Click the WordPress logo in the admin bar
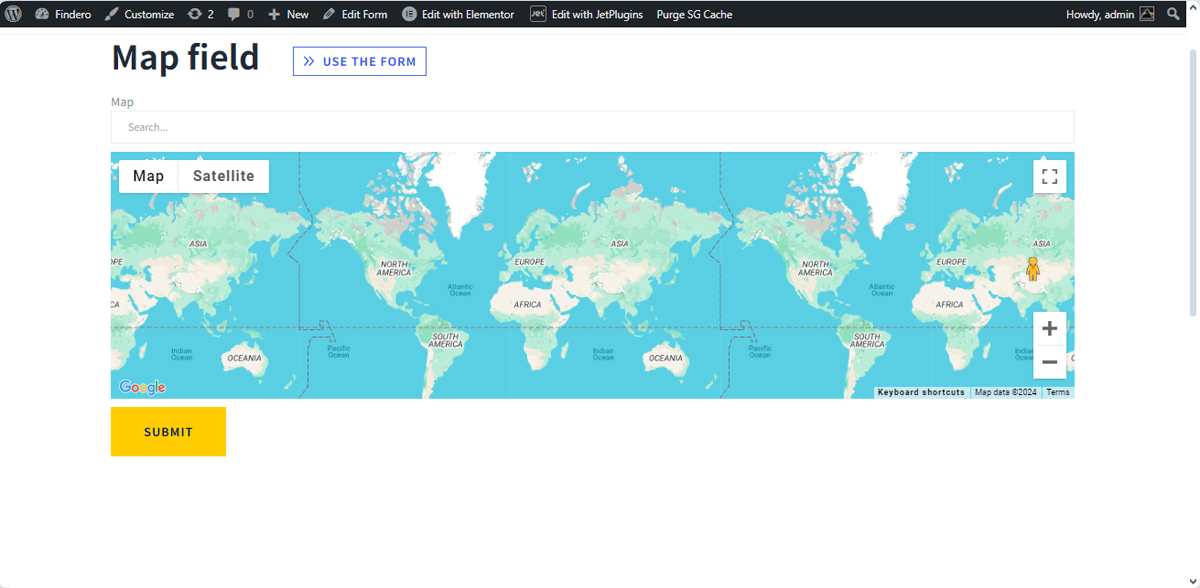The height and width of the screenshot is (588, 1200). point(11,14)
